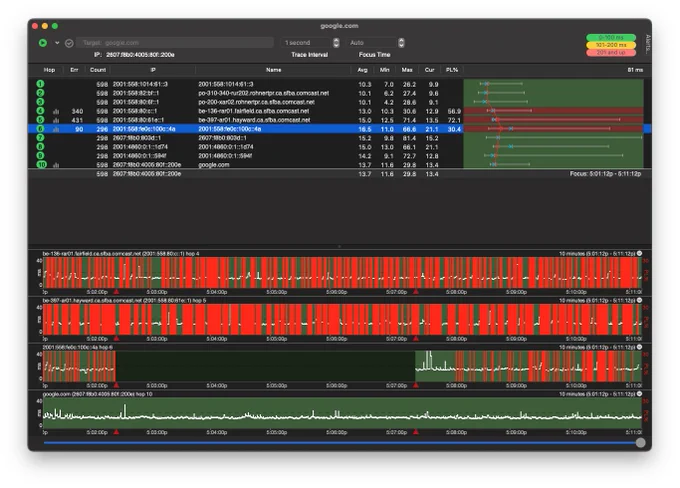The height and width of the screenshot is (488, 680).
Task: Click the Focus 5:01:12p - 5:11:12p label
Action: (x=605, y=174)
